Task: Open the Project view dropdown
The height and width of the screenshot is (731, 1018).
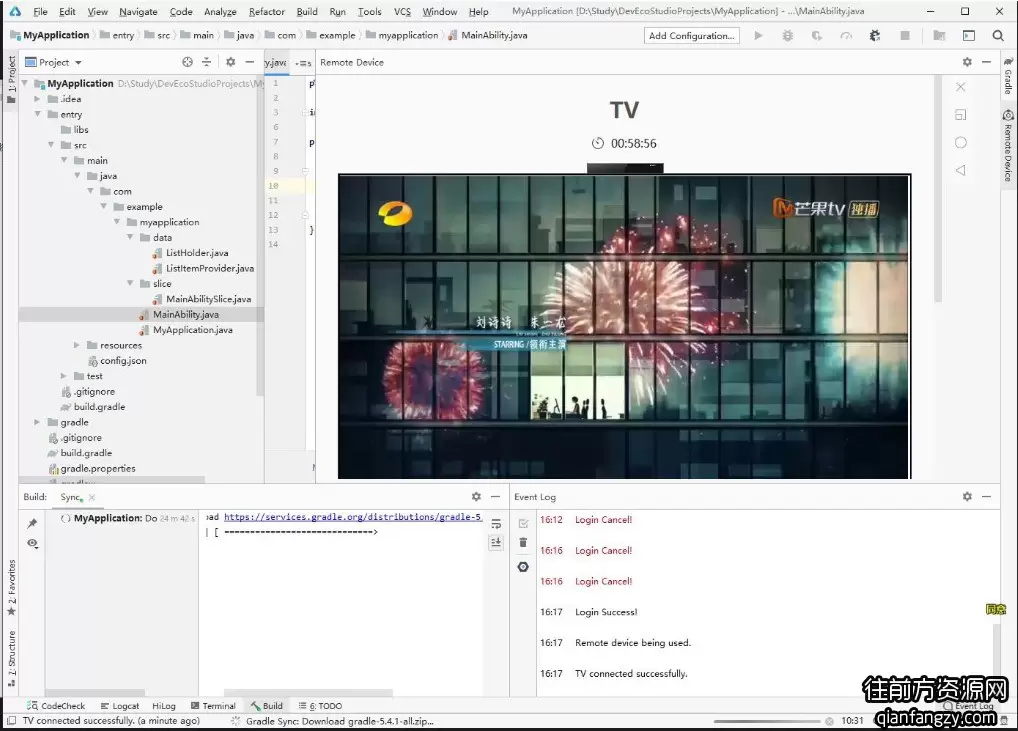Action: (x=53, y=62)
